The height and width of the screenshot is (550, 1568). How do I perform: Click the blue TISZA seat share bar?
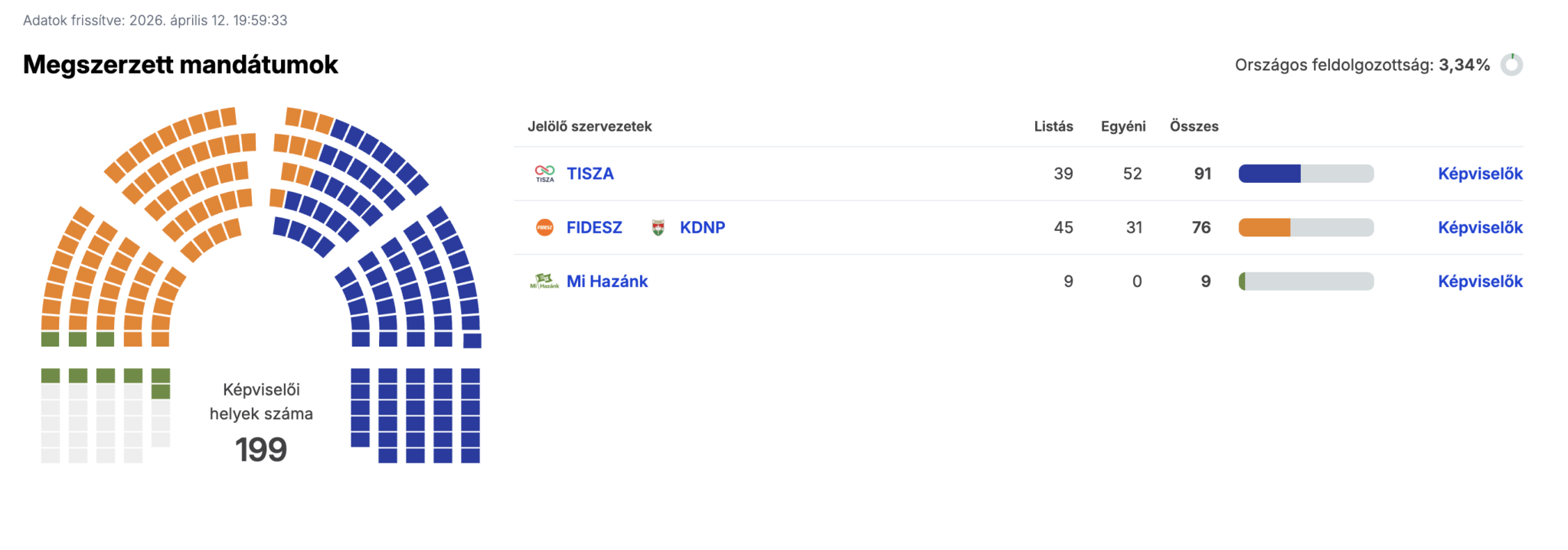point(1269,174)
